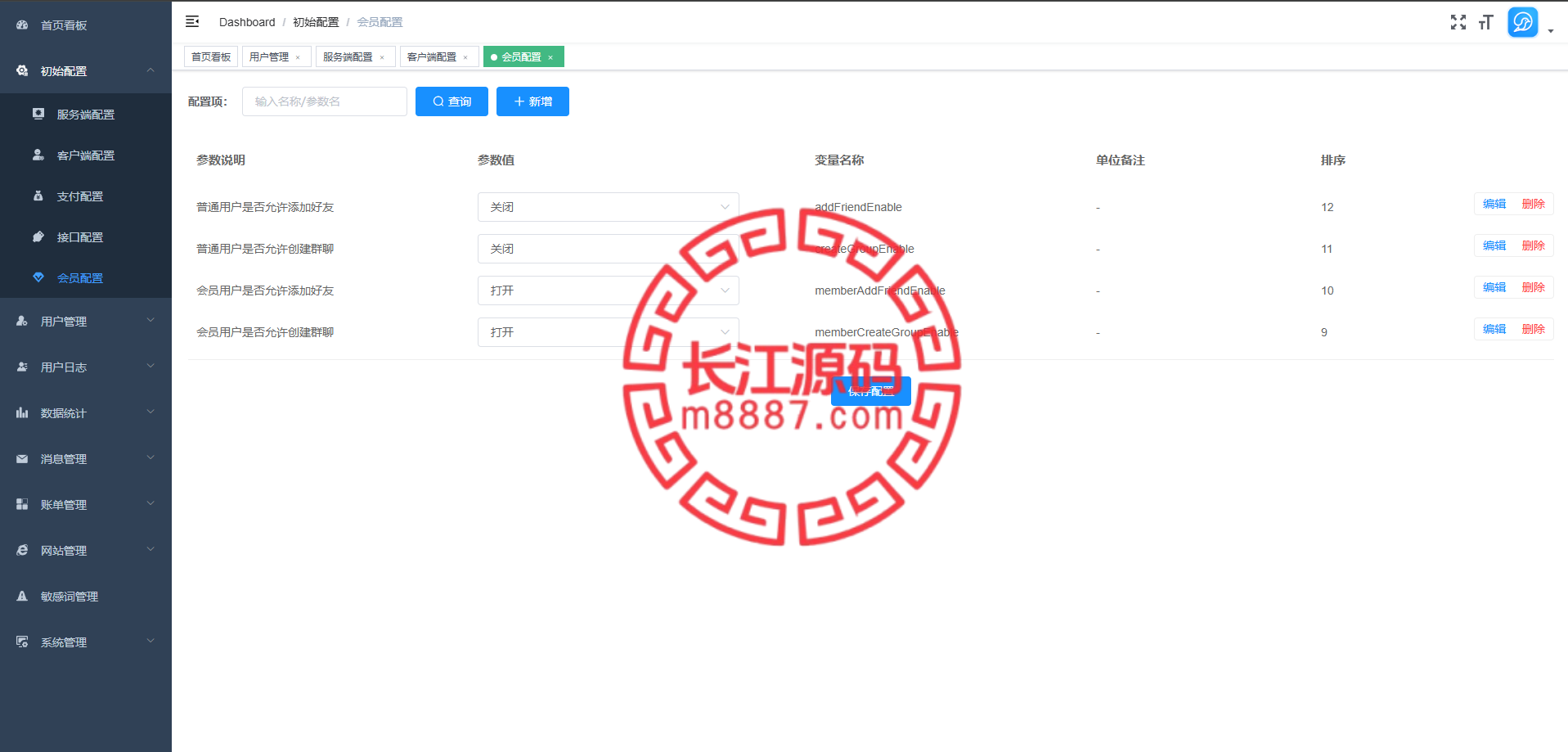Screen dimensions: 1568x752
Task: Click 敏感词管理 sidebar icon
Action: click(x=22, y=596)
